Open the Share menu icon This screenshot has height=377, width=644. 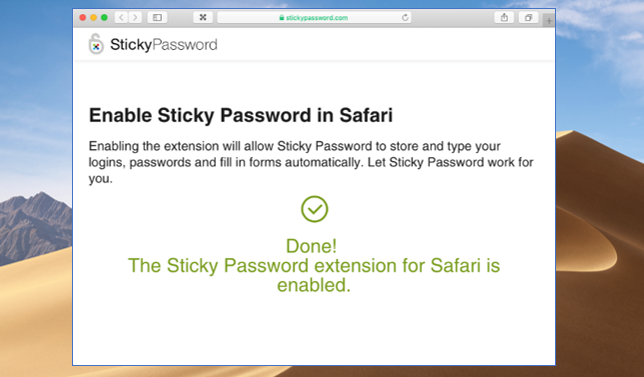[504, 18]
